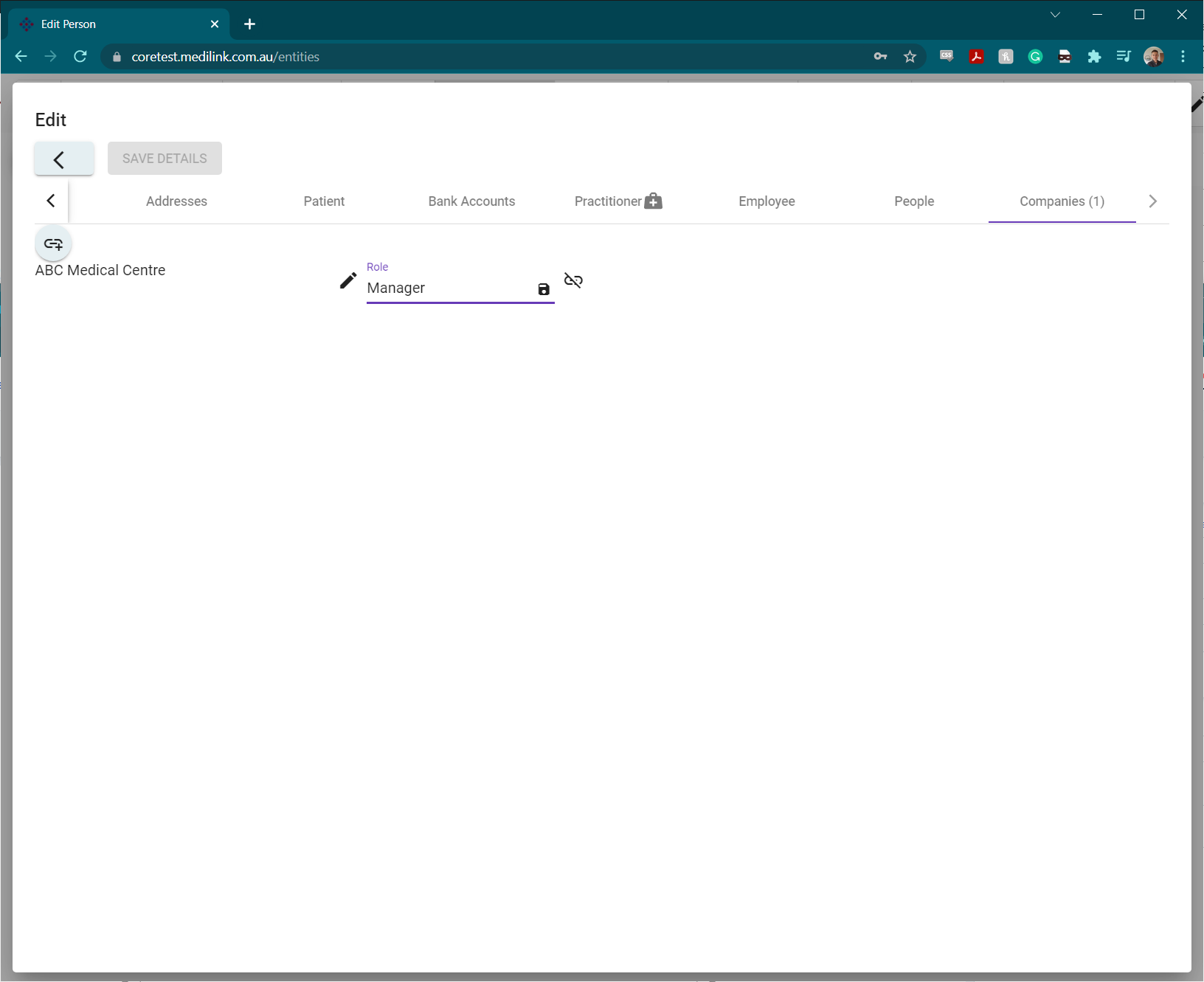Open saved passwords key icon
This screenshot has width=1204, height=982.
pos(880,56)
